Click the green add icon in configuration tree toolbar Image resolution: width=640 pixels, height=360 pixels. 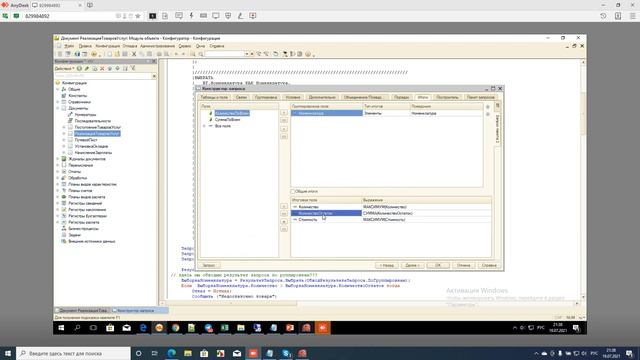[79, 68]
